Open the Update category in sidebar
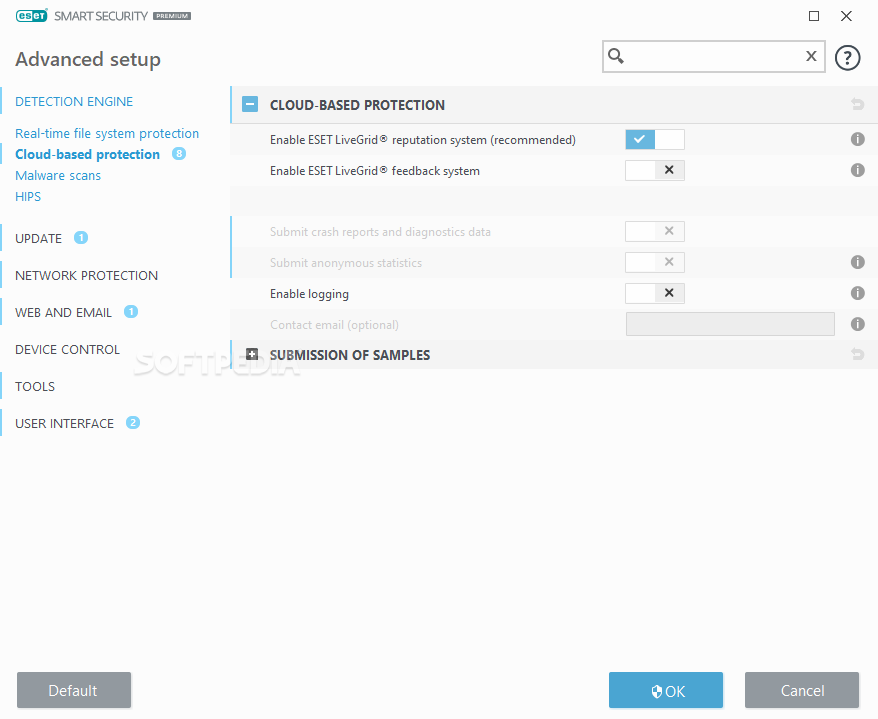The width and height of the screenshot is (878, 719). coord(38,239)
